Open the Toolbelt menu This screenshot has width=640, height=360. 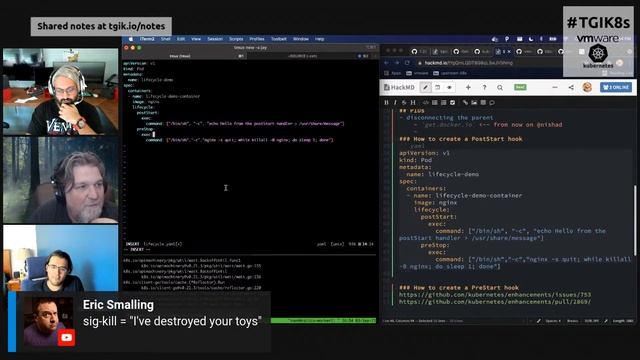tap(279, 39)
